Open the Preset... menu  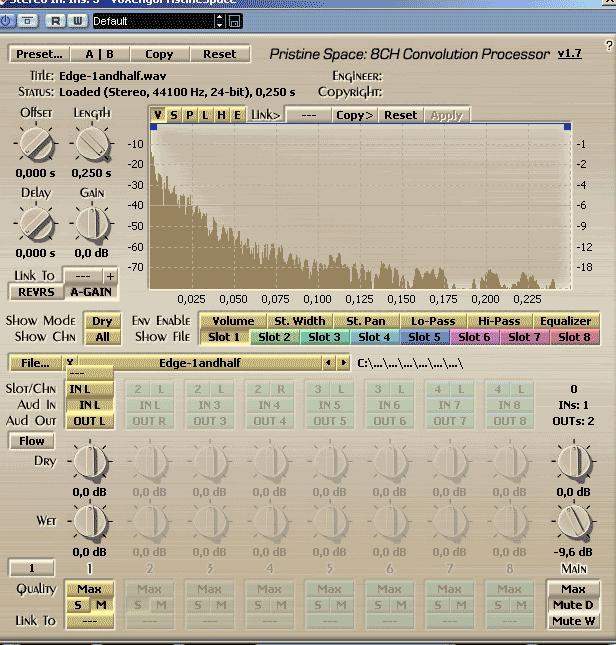pos(39,54)
